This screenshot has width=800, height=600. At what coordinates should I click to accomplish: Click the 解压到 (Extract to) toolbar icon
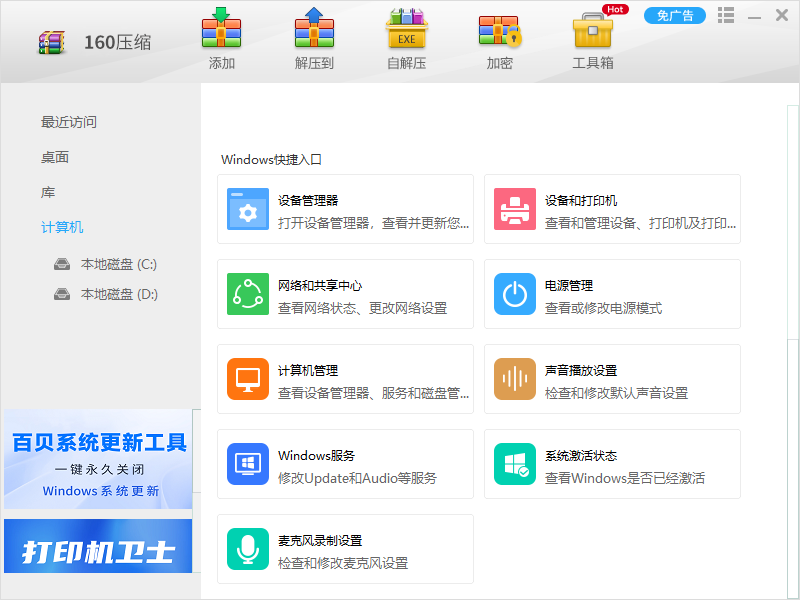[x=314, y=28]
